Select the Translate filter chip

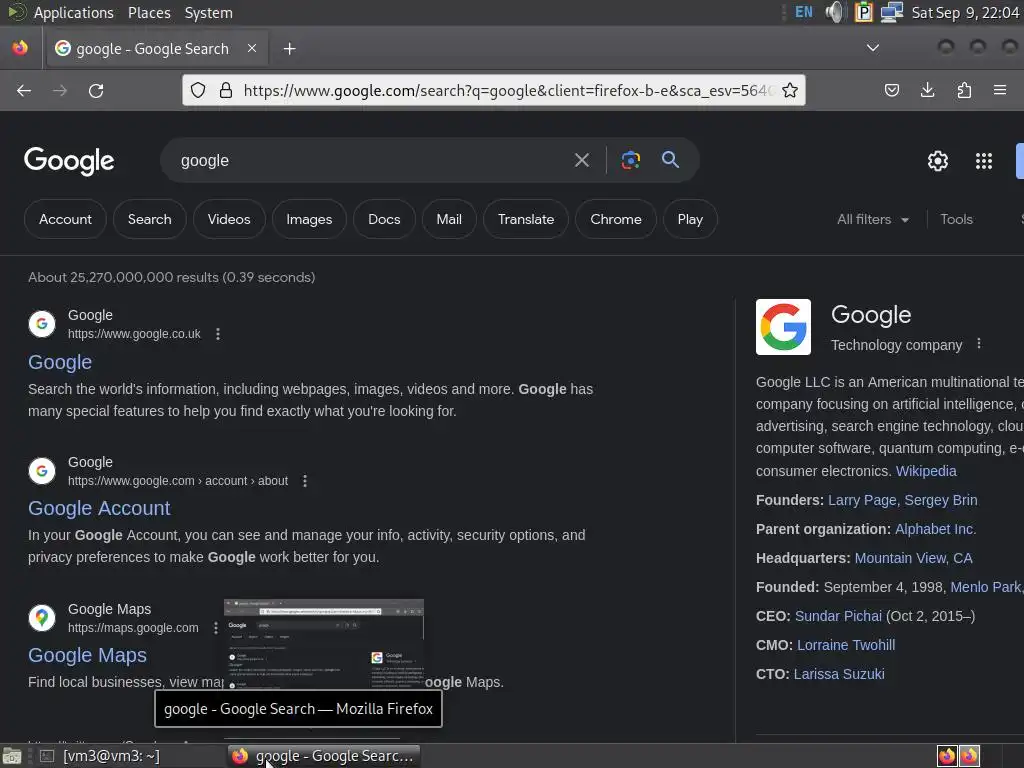(526, 219)
